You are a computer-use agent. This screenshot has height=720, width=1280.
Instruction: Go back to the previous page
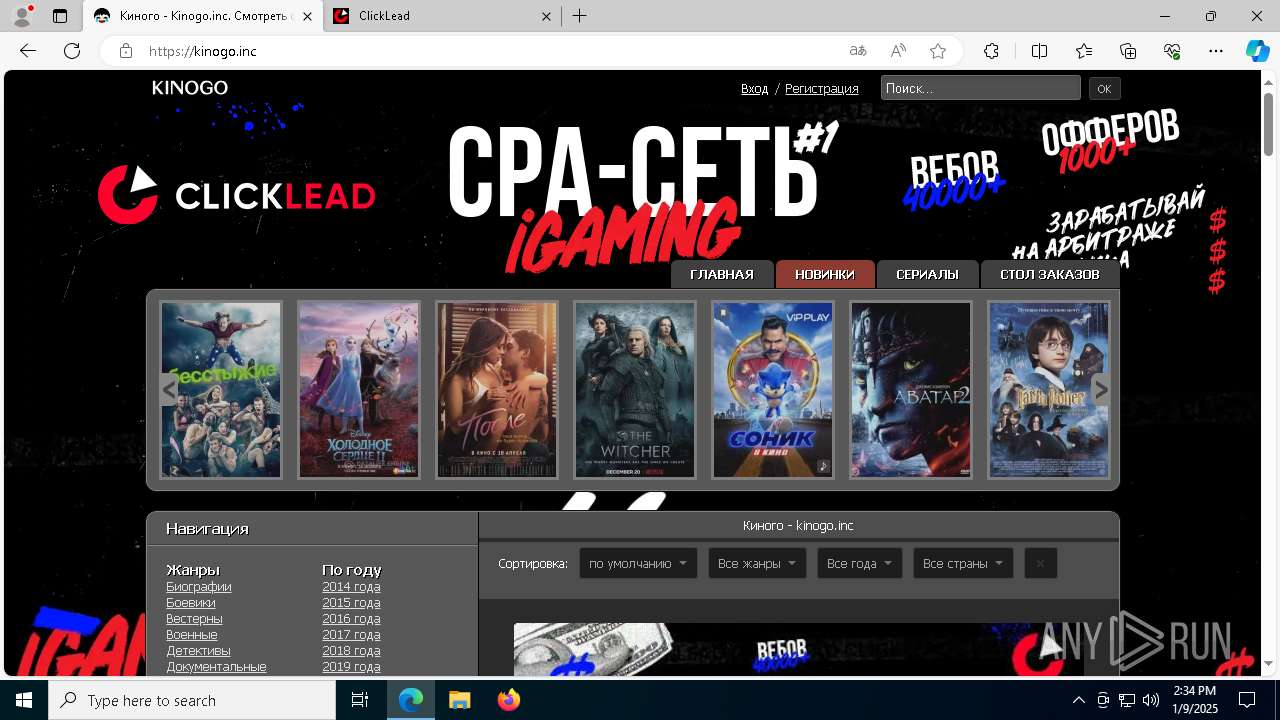pos(28,51)
